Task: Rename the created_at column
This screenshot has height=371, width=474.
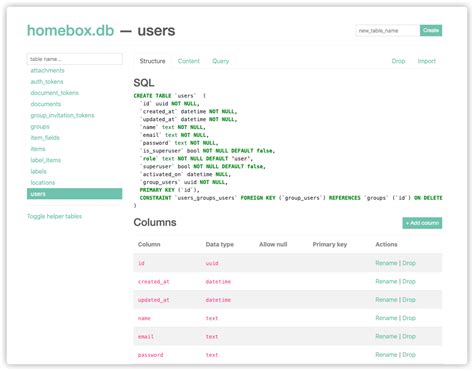Action: click(386, 281)
